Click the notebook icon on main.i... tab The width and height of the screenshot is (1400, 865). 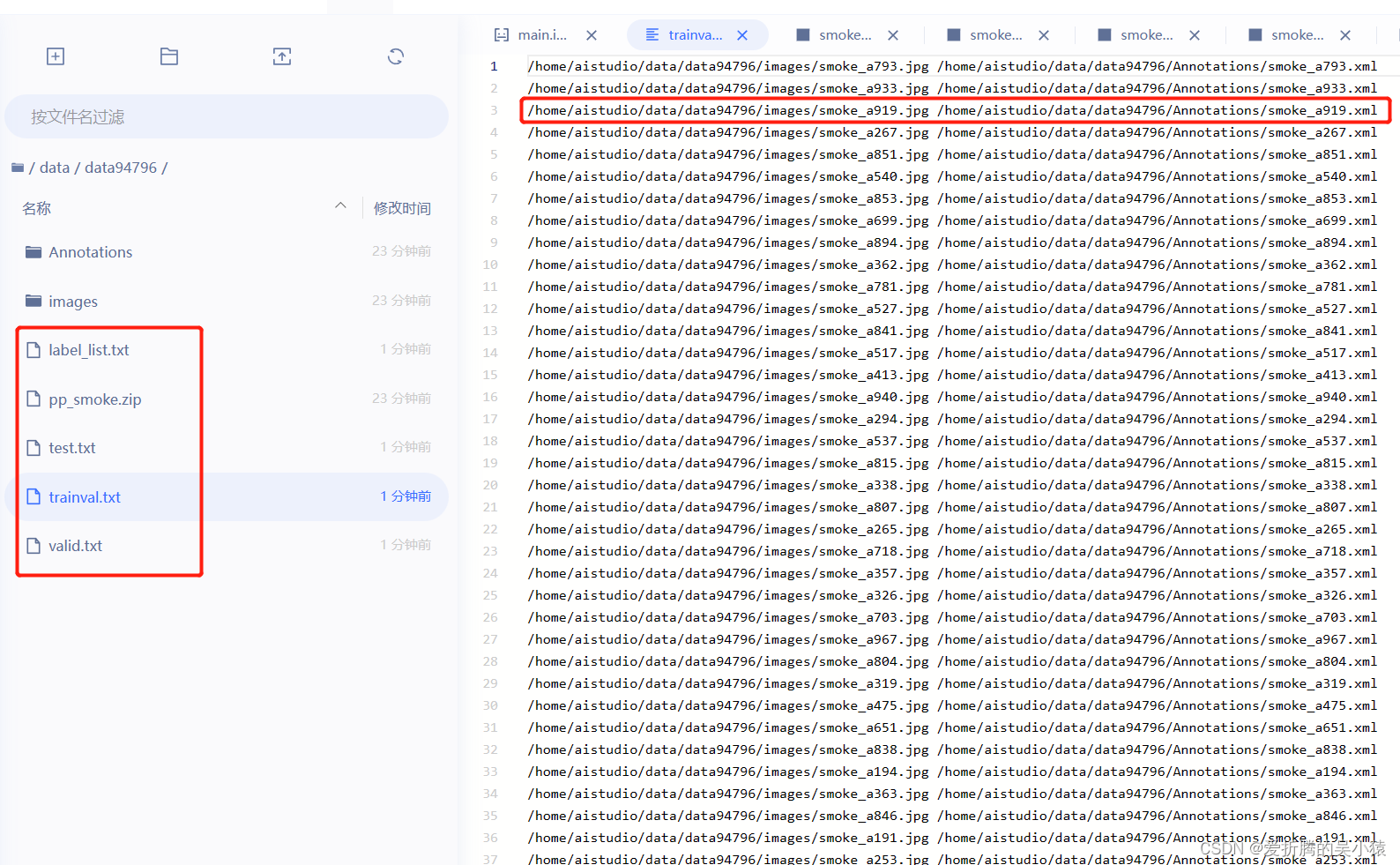pos(502,35)
